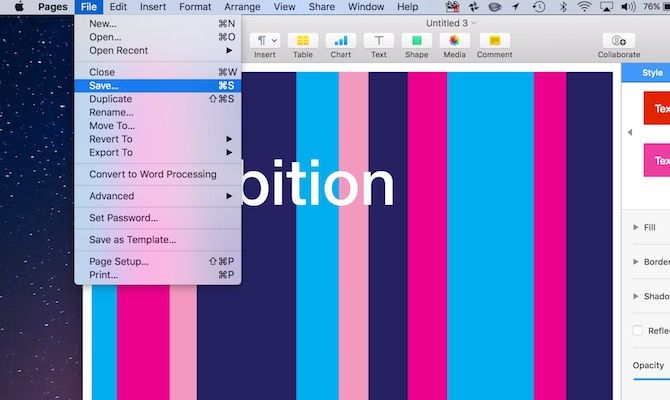Expand the Border section
The image size is (670, 400).
[x=635, y=262]
